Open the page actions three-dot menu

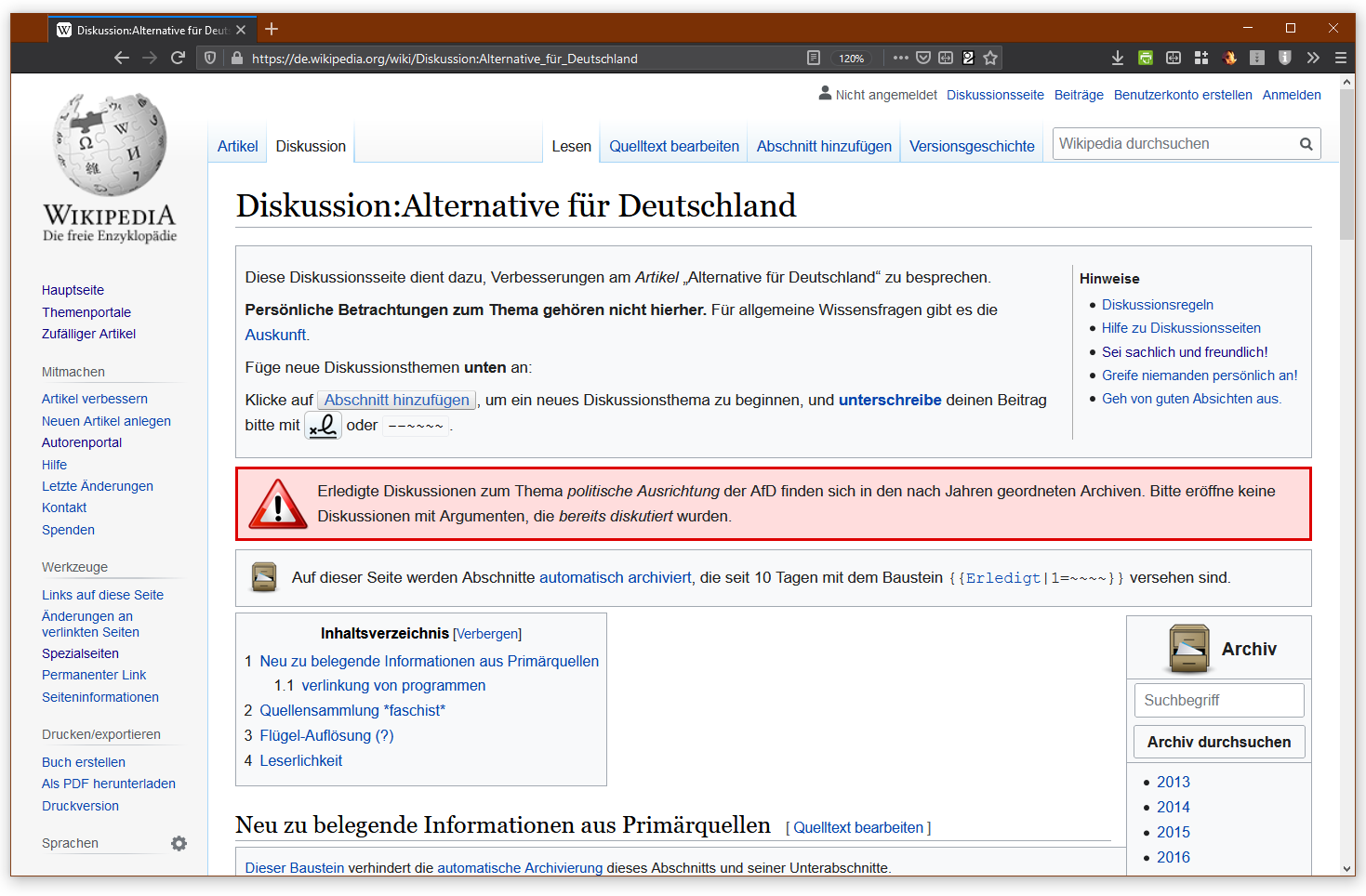coord(900,58)
